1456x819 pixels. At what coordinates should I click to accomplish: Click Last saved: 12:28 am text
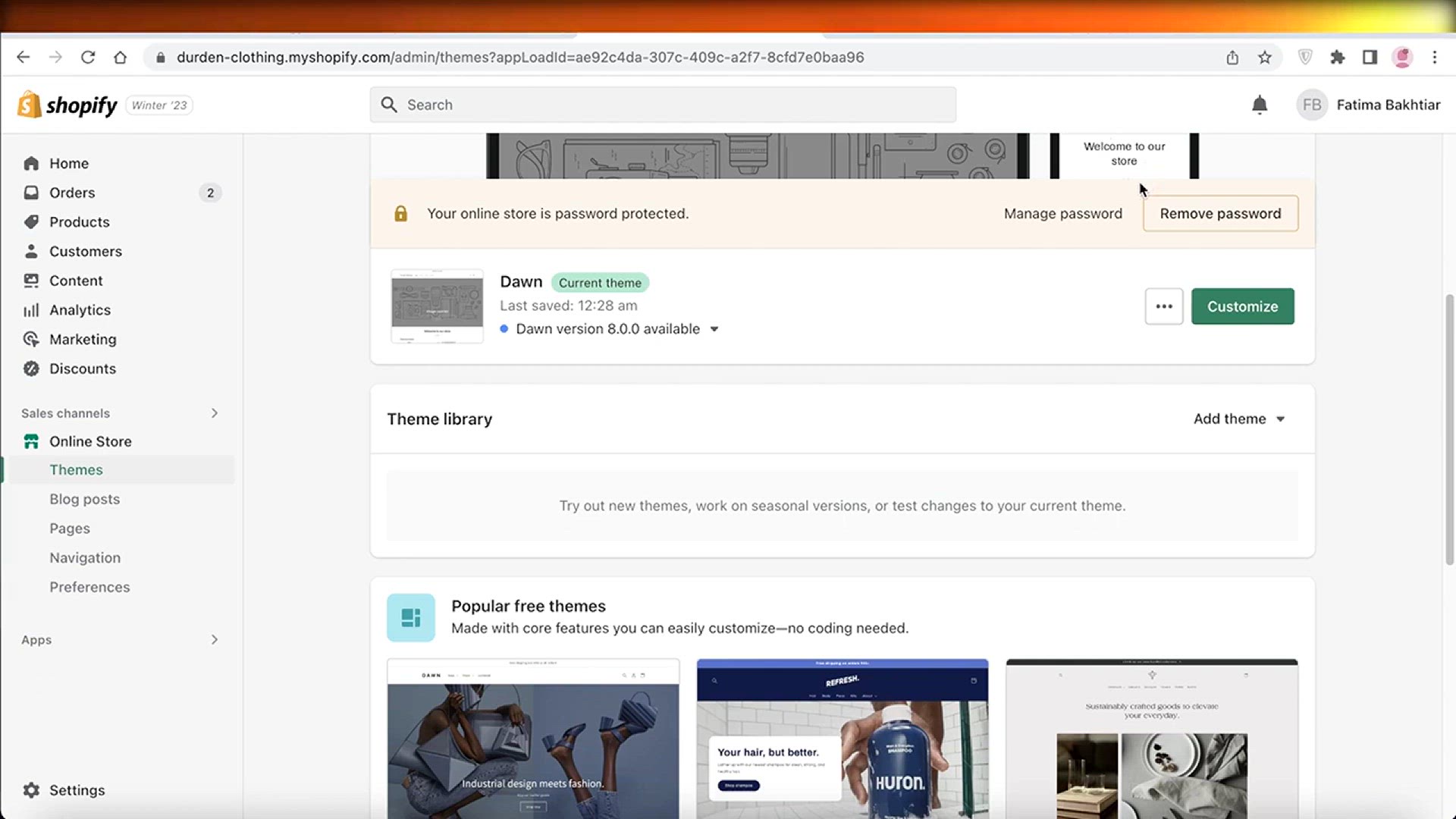tap(569, 306)
